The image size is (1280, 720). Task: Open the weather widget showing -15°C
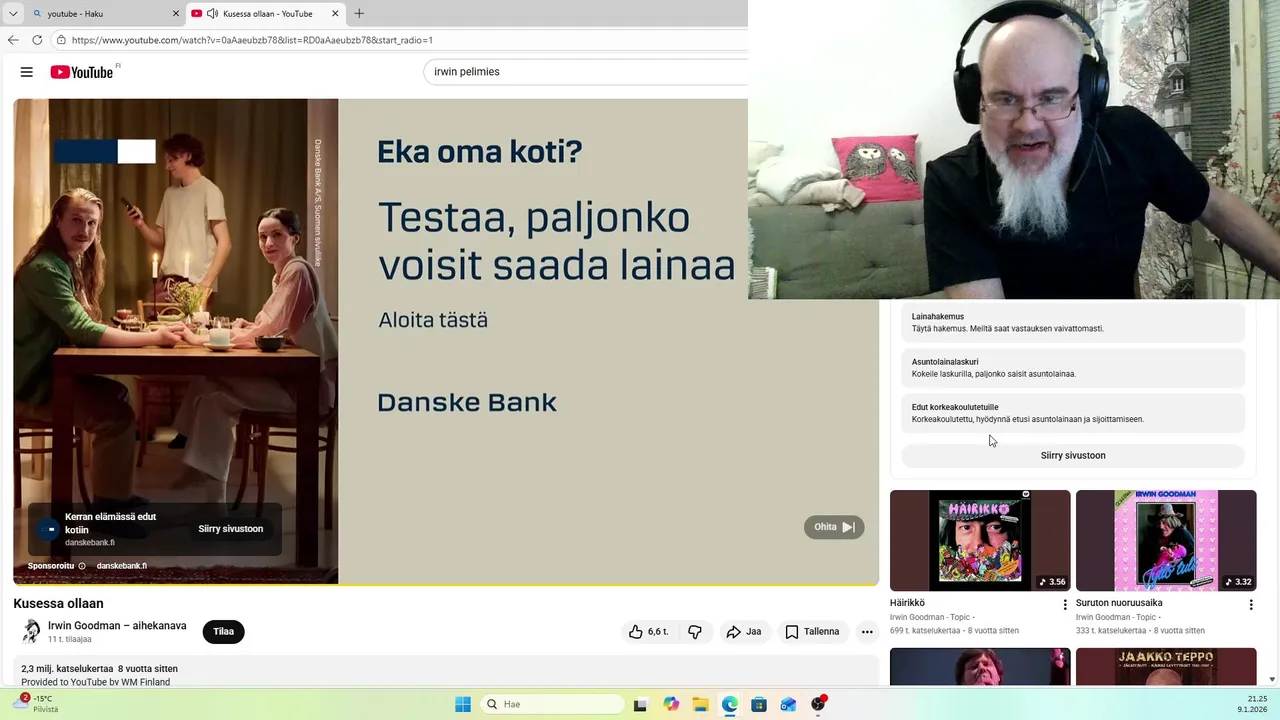click(35, 703)
